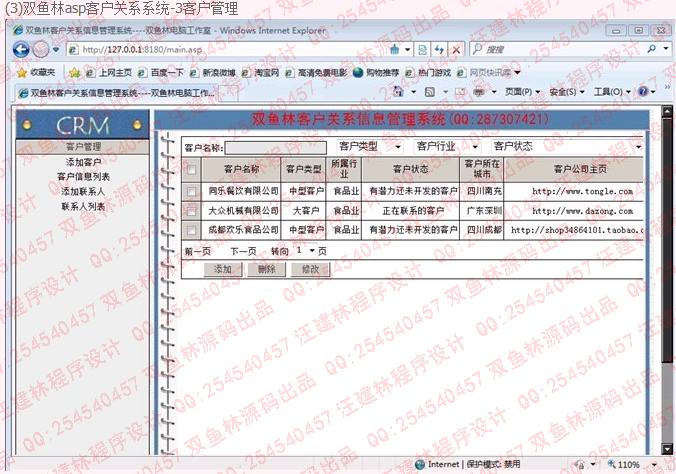Click the Refresh icon in address bar

click(x=439, y=50)
